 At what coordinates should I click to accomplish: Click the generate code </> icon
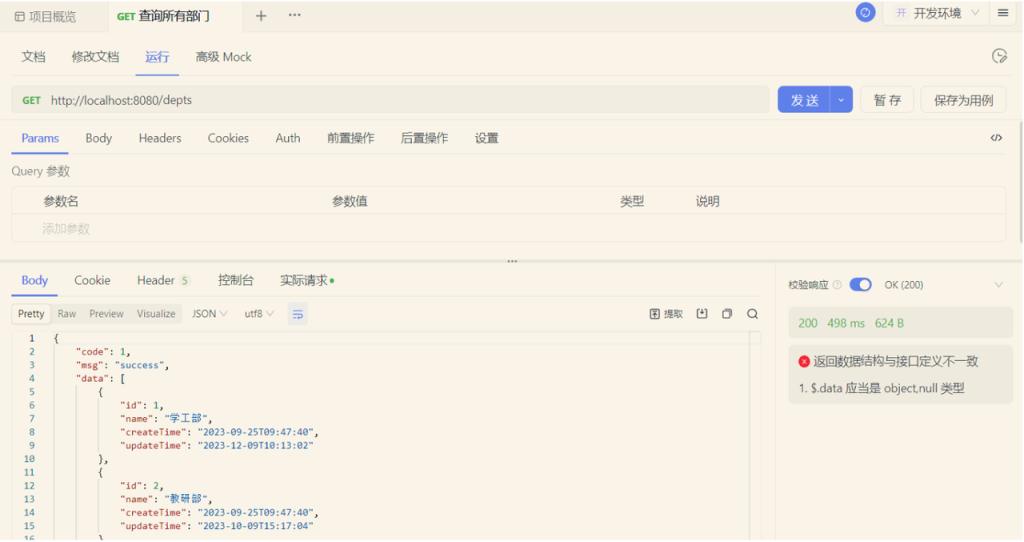click(996, 138)
